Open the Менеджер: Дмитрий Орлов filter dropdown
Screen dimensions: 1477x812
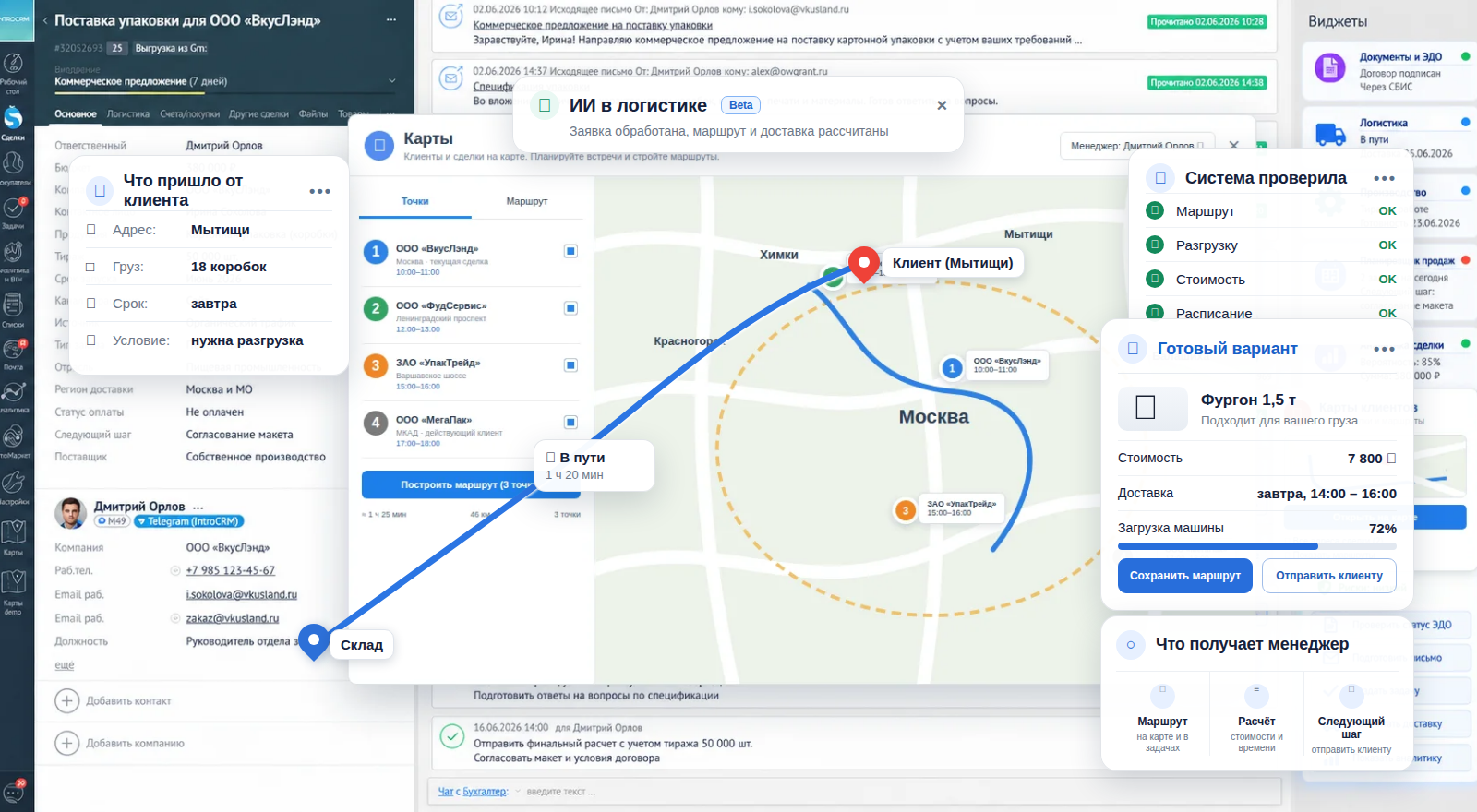tap(1137, 146)
